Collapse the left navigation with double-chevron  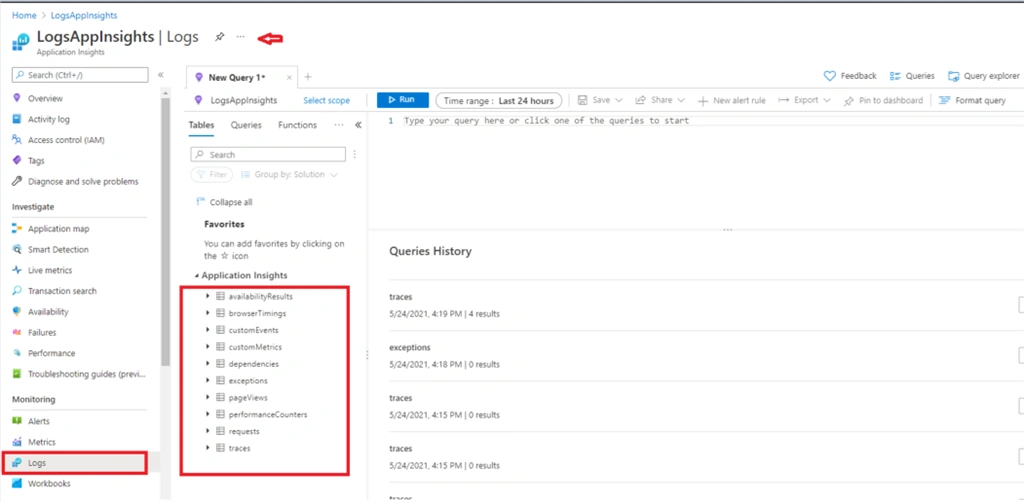coord(161,75)
